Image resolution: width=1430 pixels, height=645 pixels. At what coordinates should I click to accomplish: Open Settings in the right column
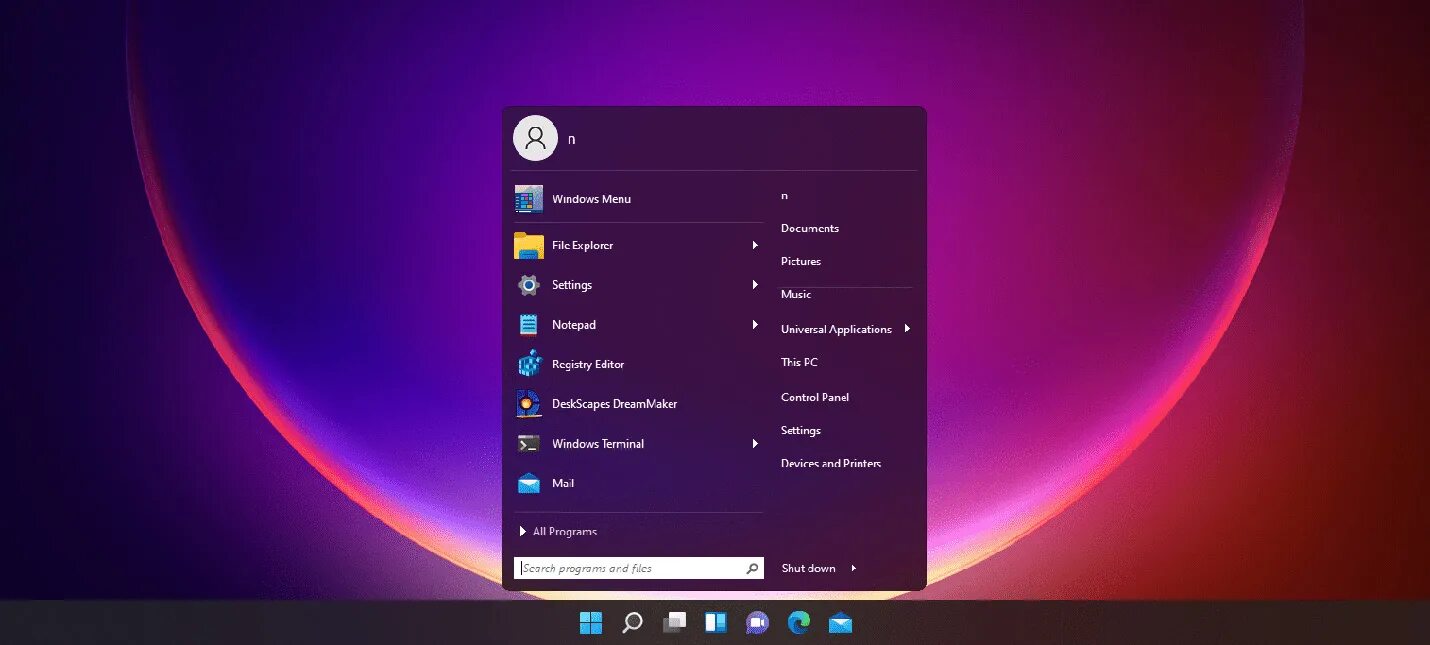click(800, 430)
